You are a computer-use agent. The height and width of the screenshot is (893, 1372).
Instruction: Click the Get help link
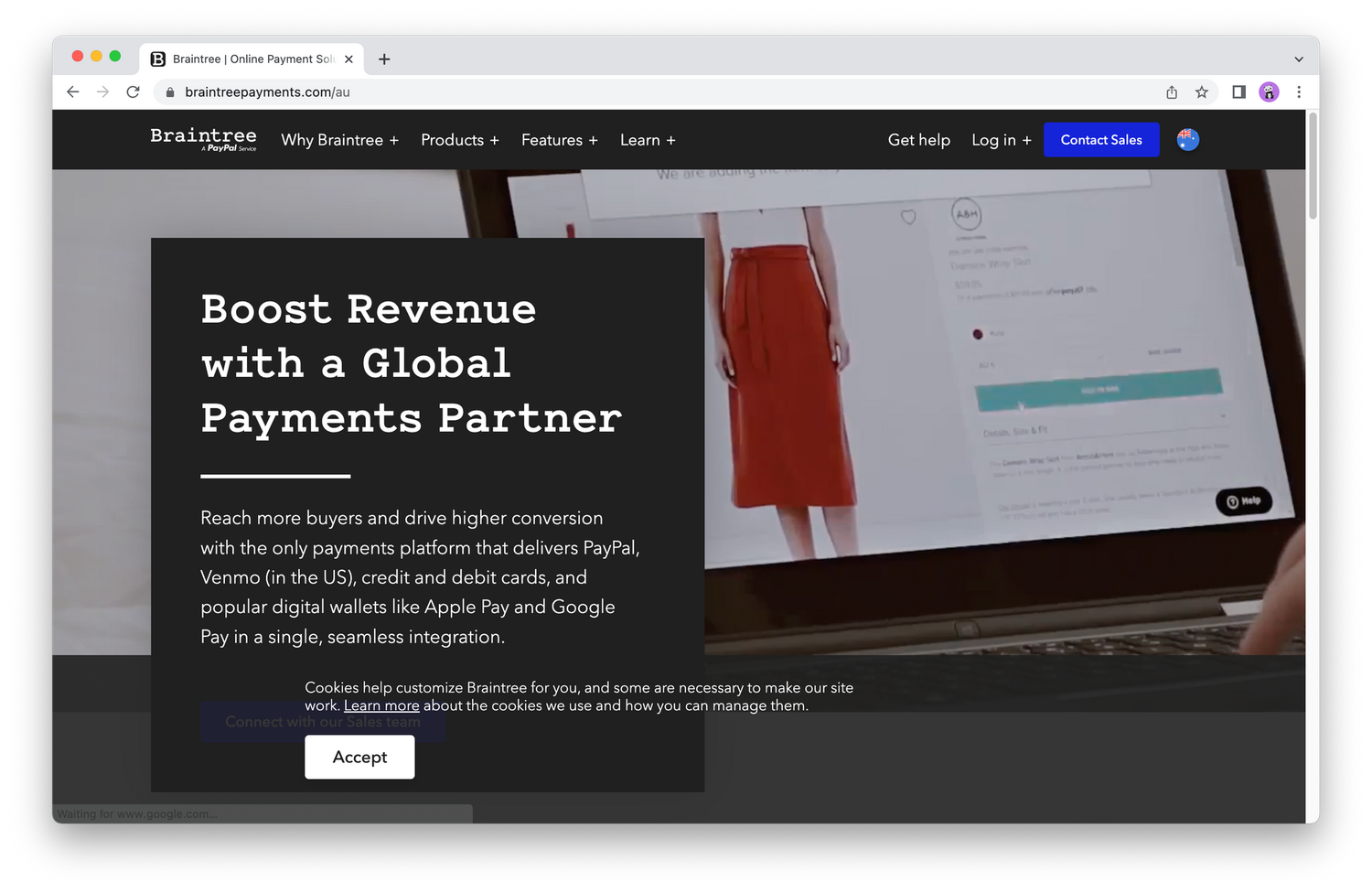pyautogui.click(x=918, y=140)
